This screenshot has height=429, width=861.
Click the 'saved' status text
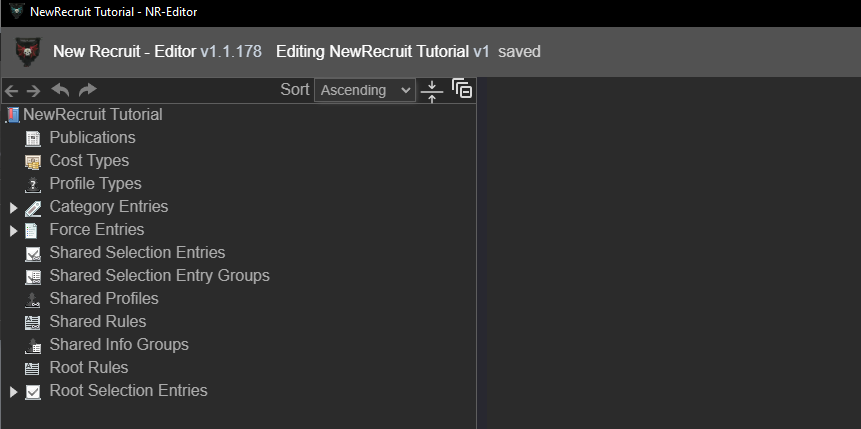click(519, 52)
